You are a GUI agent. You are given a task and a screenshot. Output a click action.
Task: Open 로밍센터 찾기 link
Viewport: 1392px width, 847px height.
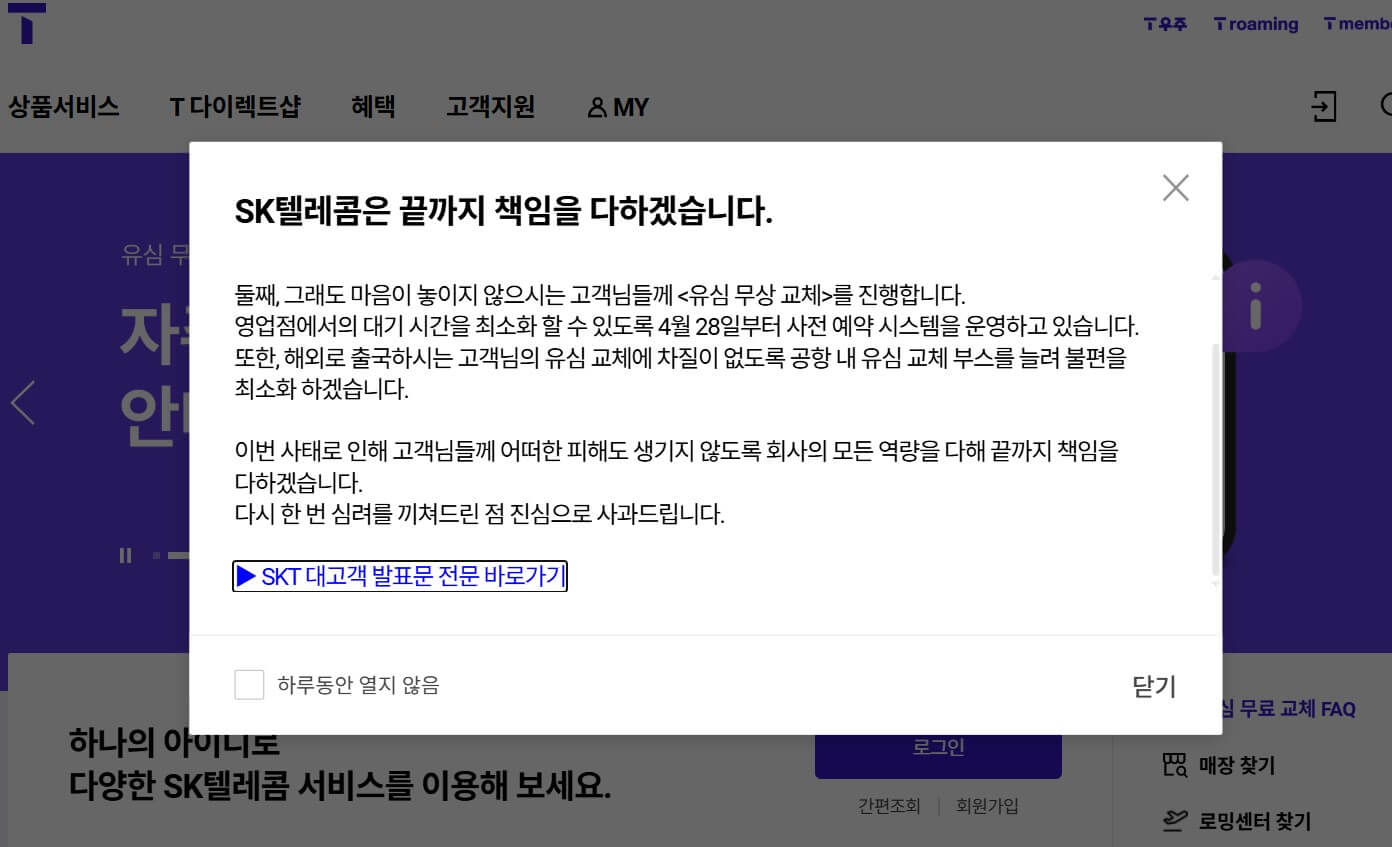[1255, 822]
